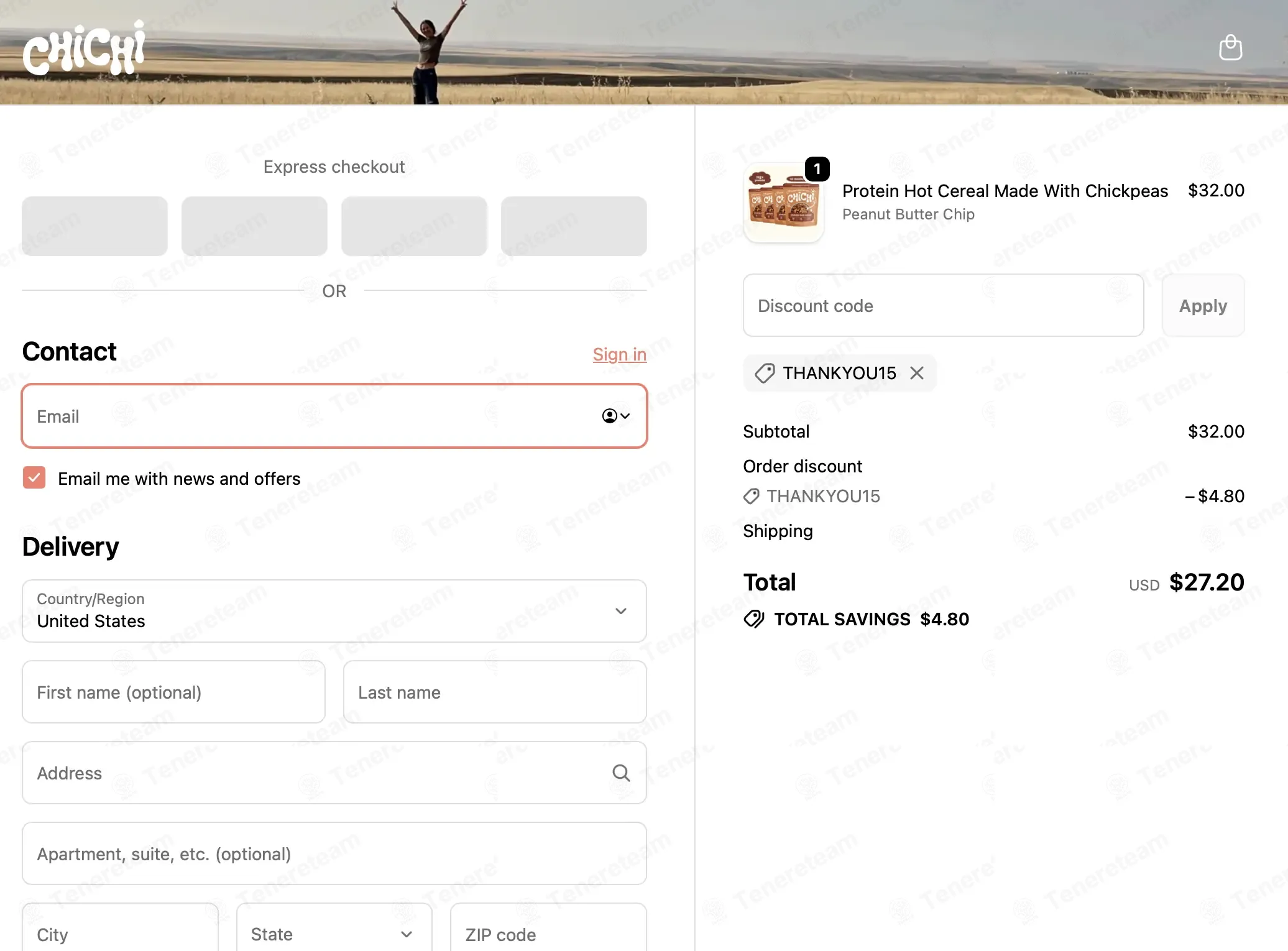
Task: Select the Last name field
Action: coord(495,692)
